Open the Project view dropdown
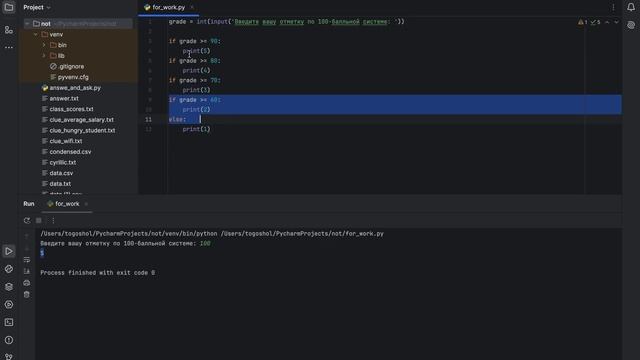 37,7
